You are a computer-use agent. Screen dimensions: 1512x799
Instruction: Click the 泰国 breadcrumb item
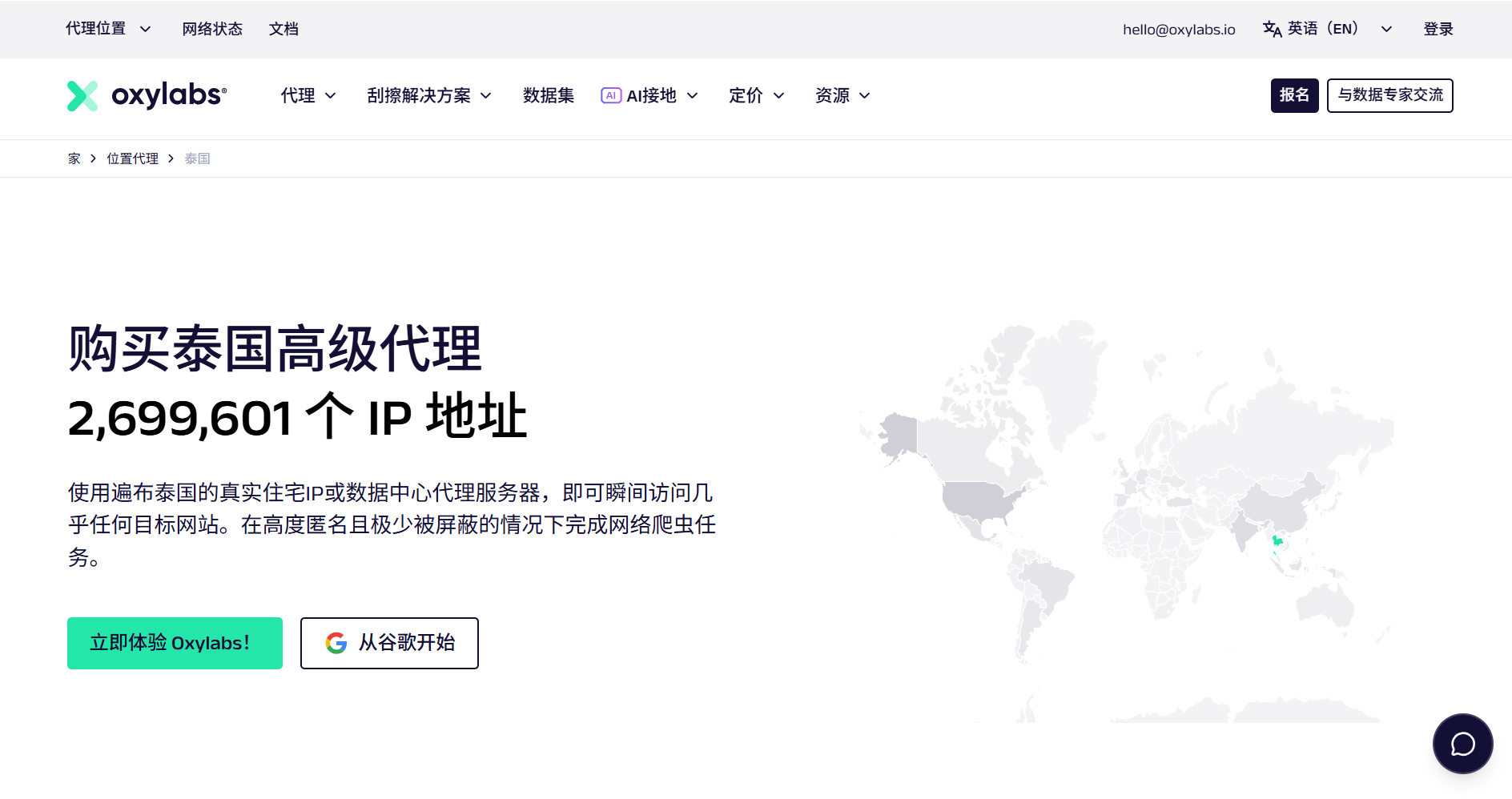click(198, 159)
